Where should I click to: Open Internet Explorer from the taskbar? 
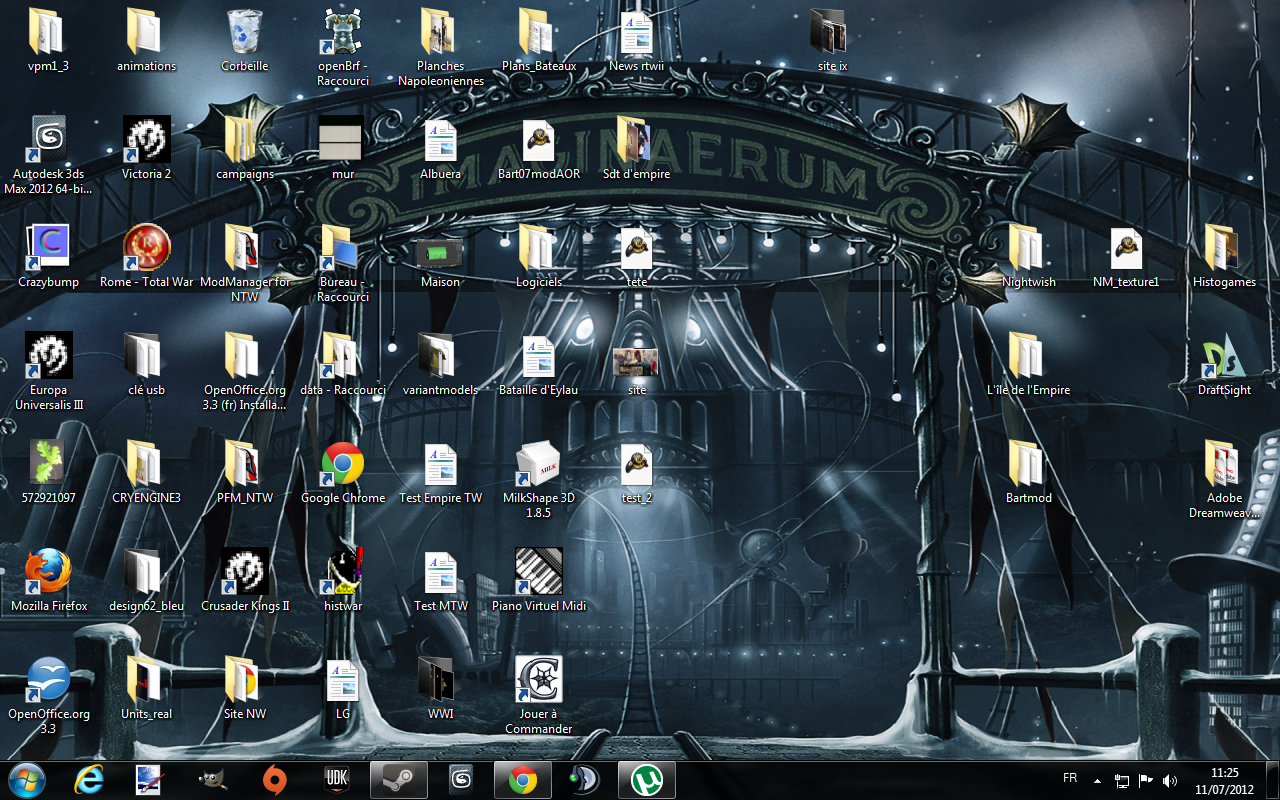(x=89, y=779)
